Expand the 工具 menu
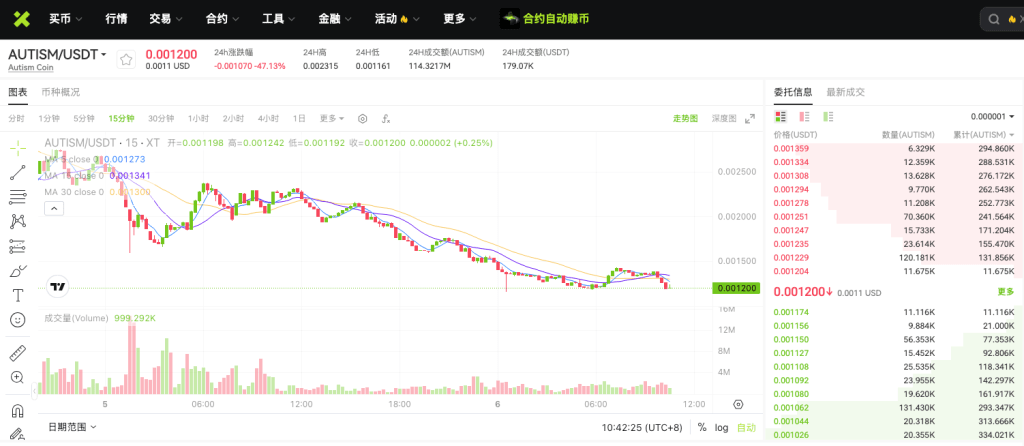The image size is (1024, 446). [x=279, y=19]
